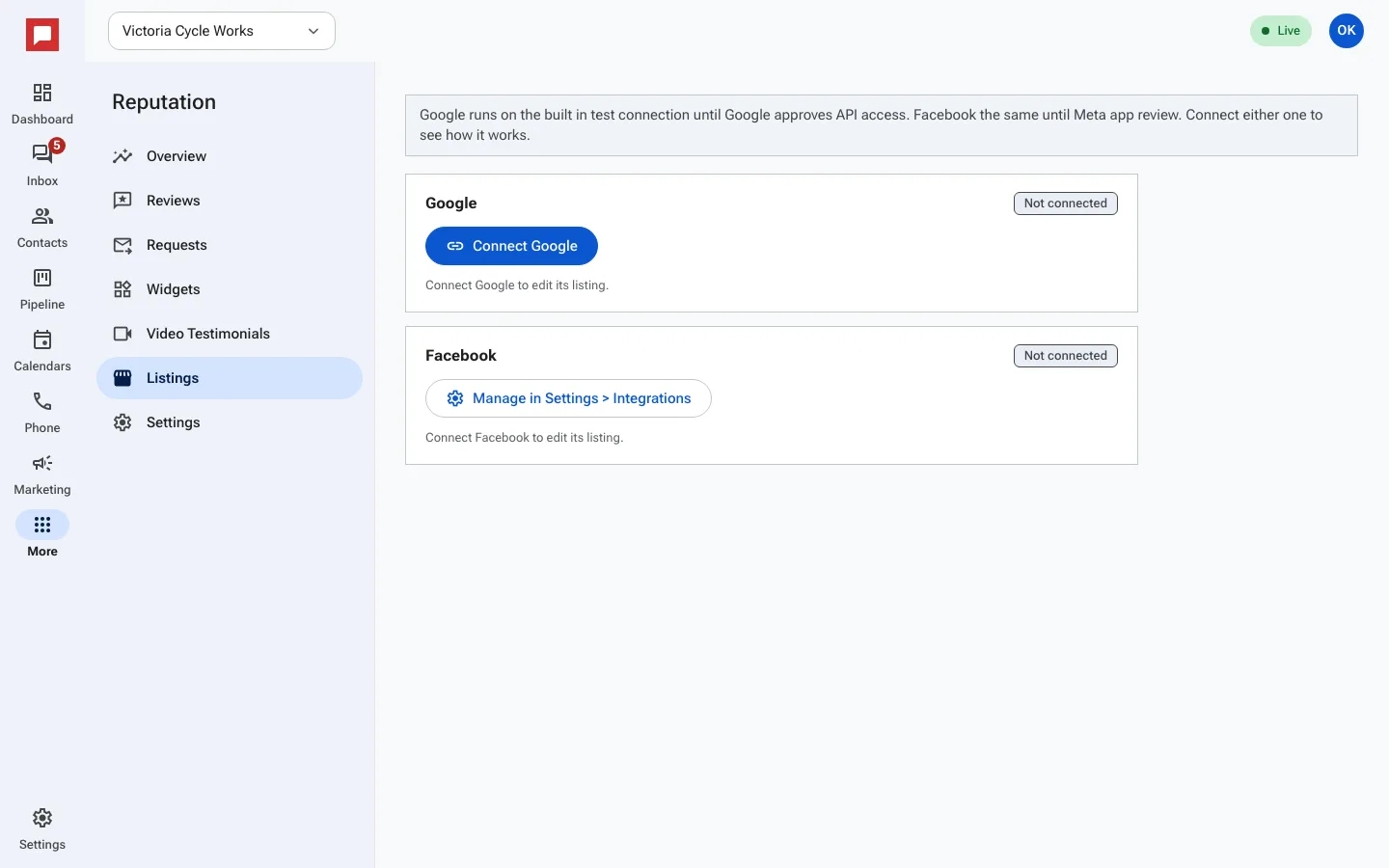Click the Facebook card heading
The height and width of the screenshot is (868, 1389).
point(461,356)
